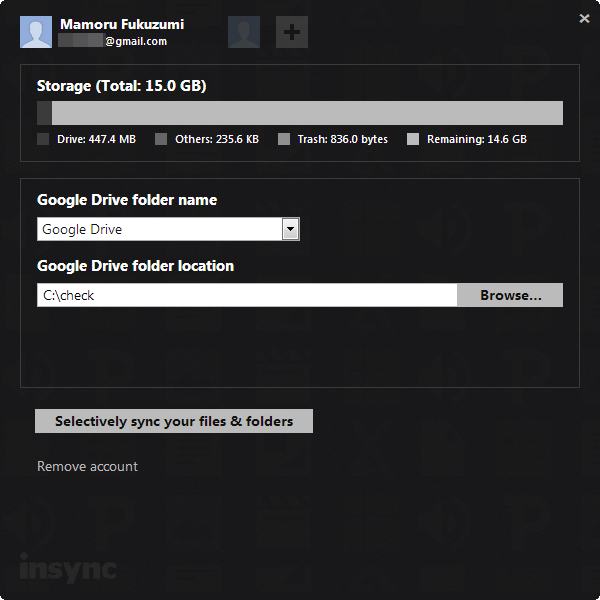Add a new account with plus icon
The height and width of the screenshot is (600, 600).
(292, 32)
